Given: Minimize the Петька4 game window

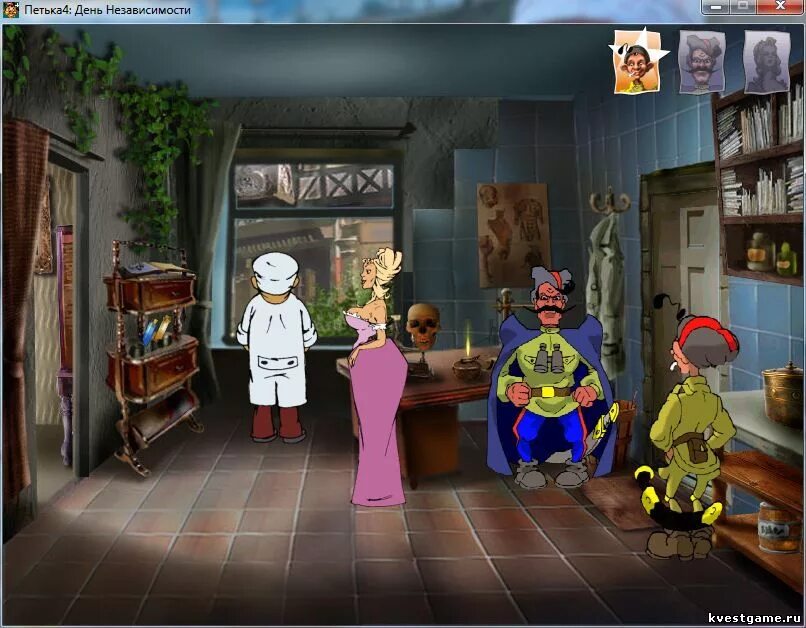Looking at the screenshot, I should [718, 7].
